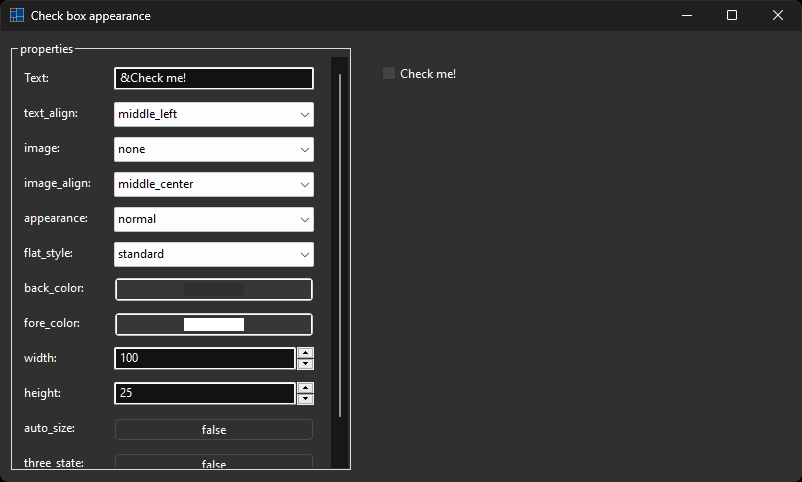Focus the width numeric field

click(204, 358)
